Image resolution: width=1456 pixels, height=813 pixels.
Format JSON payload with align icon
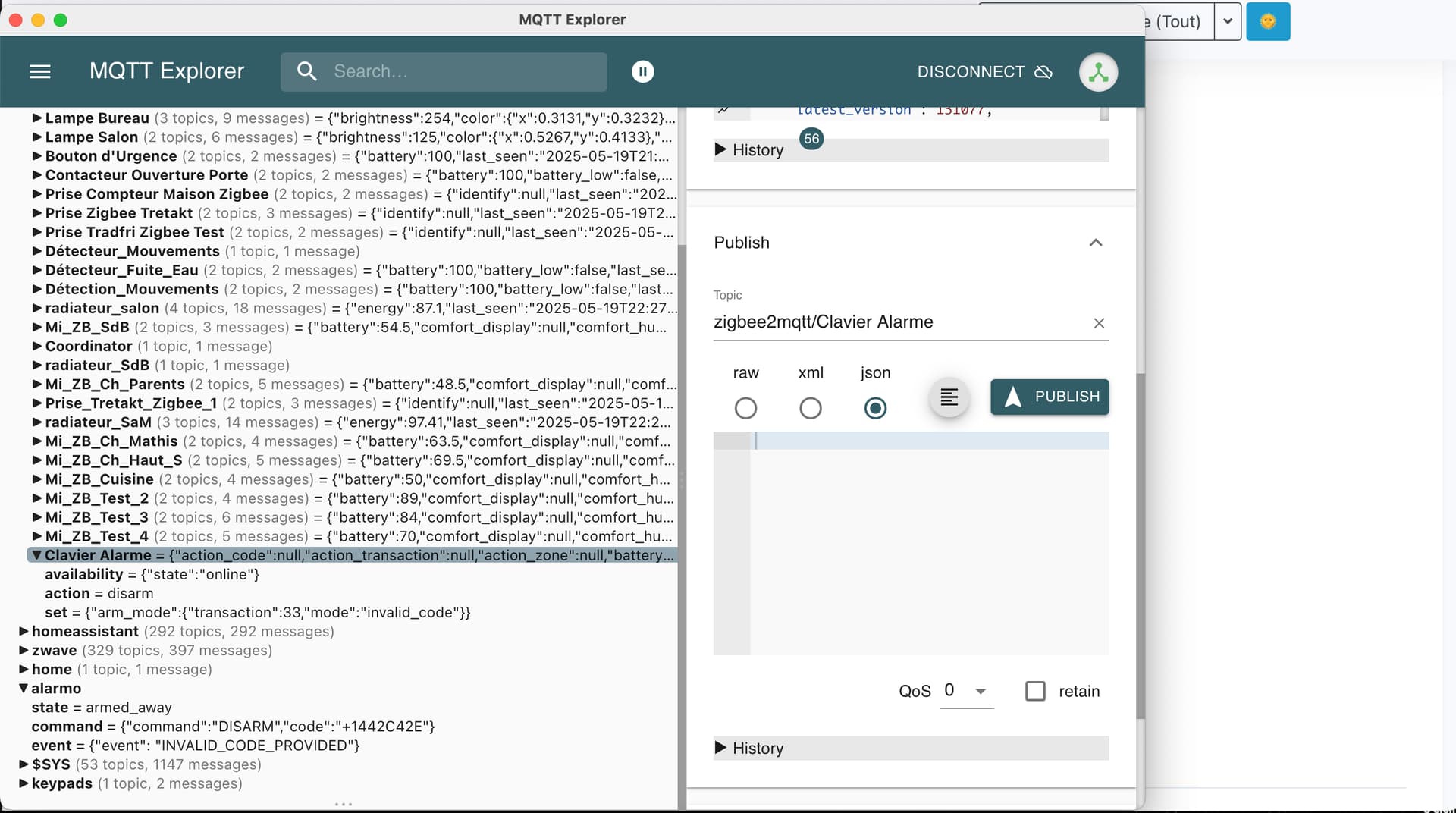(949, 397)
